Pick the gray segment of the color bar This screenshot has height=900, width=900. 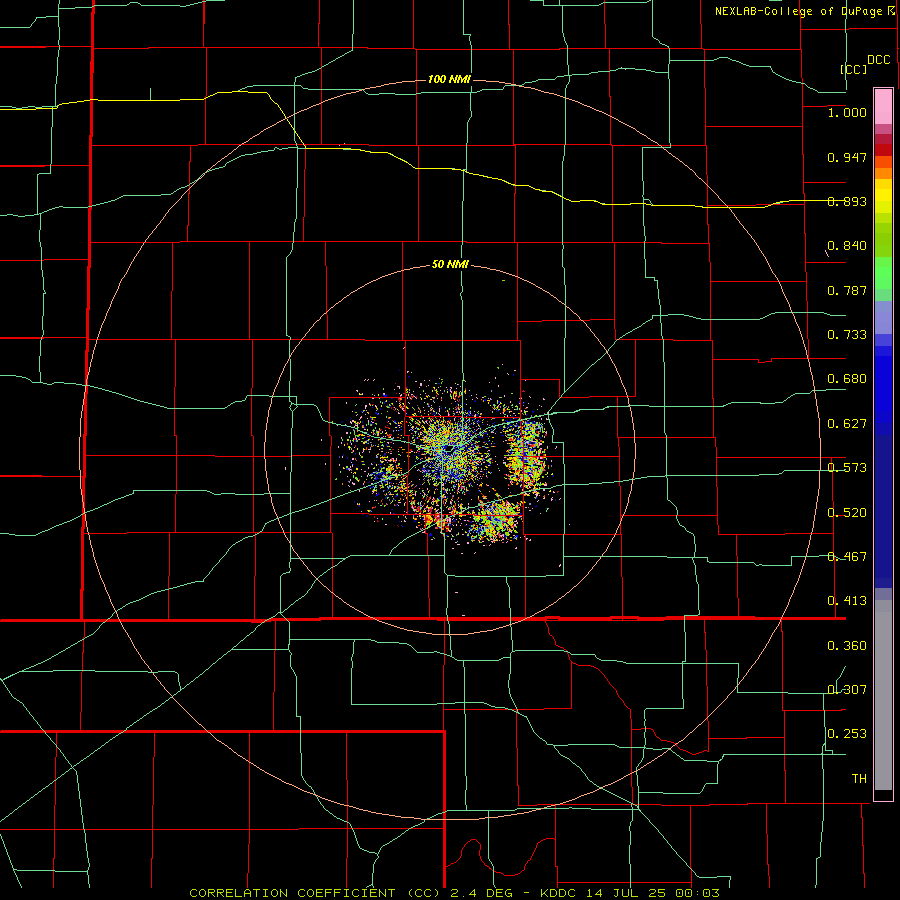click(x=883, y=695)
